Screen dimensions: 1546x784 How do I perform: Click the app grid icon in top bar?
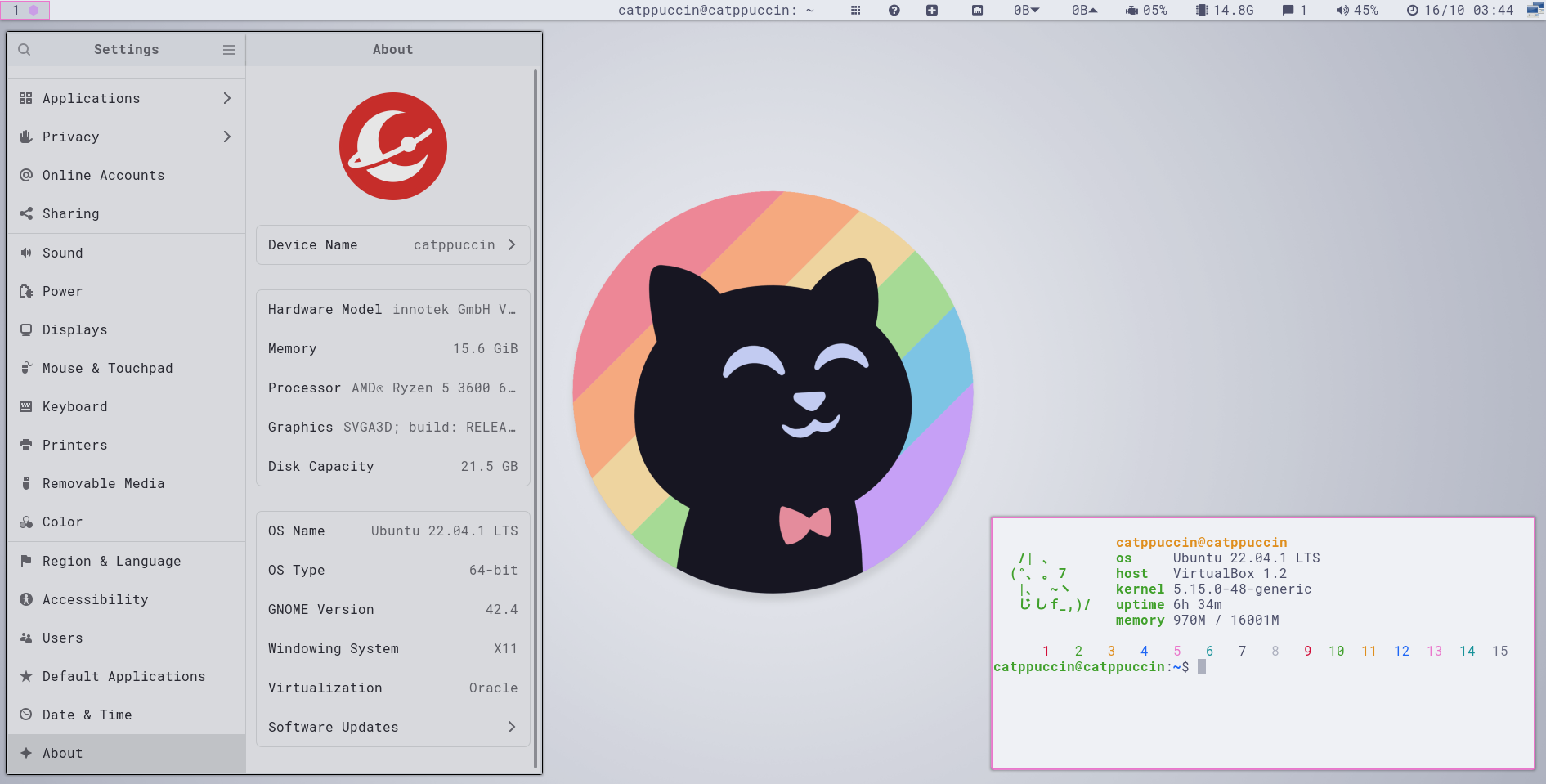[855, 10]
